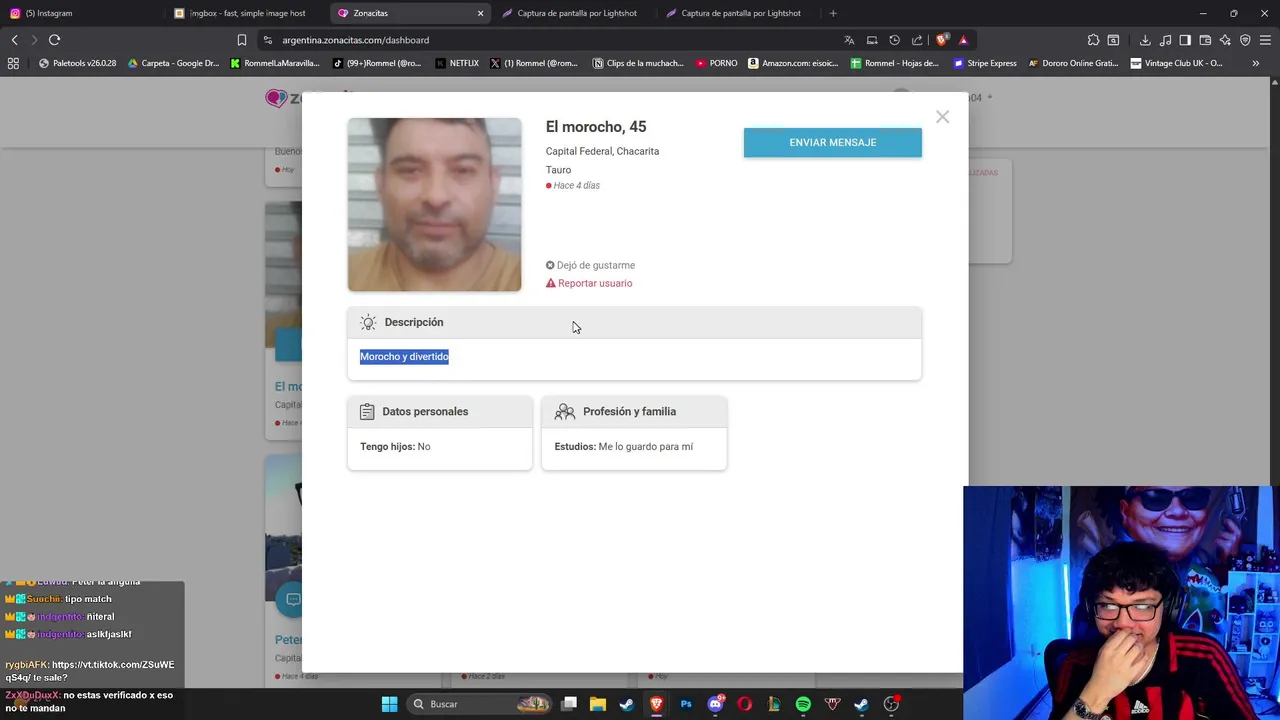1280x720 pixels.
Task: Open a new browser tab
Action: click(833, 13)
